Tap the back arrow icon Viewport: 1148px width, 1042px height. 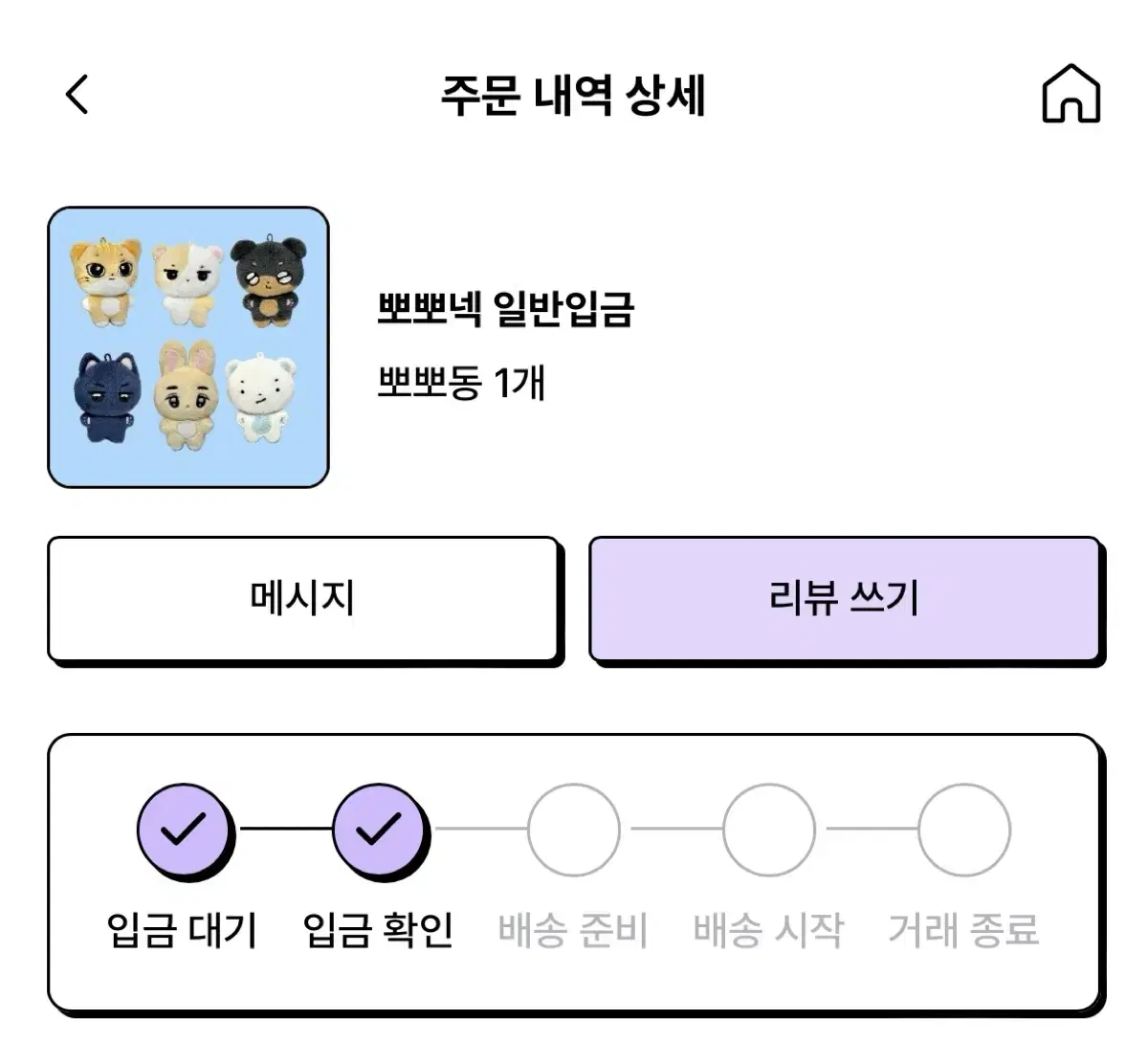[75, 93]
